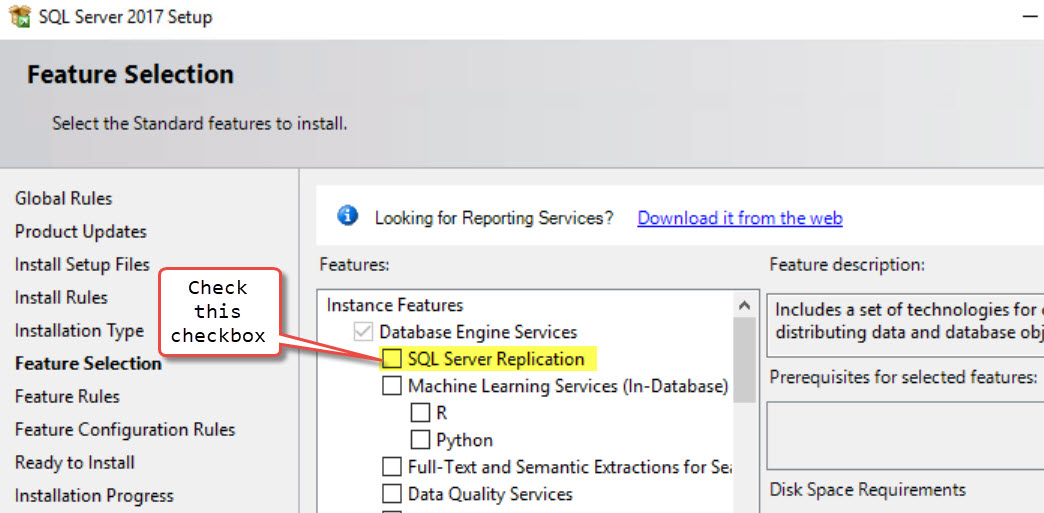Enable Full-Text and Semantic Extractions checkbox
The image size is (1044, 513).
tap(392, 466)
